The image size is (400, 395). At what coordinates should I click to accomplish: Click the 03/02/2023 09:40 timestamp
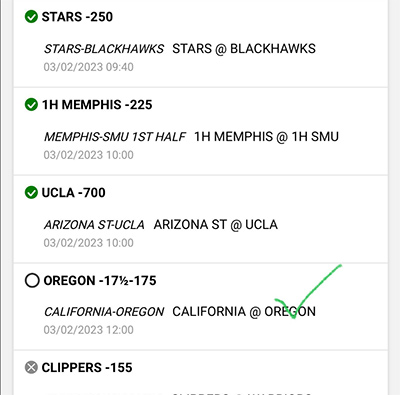88,67
